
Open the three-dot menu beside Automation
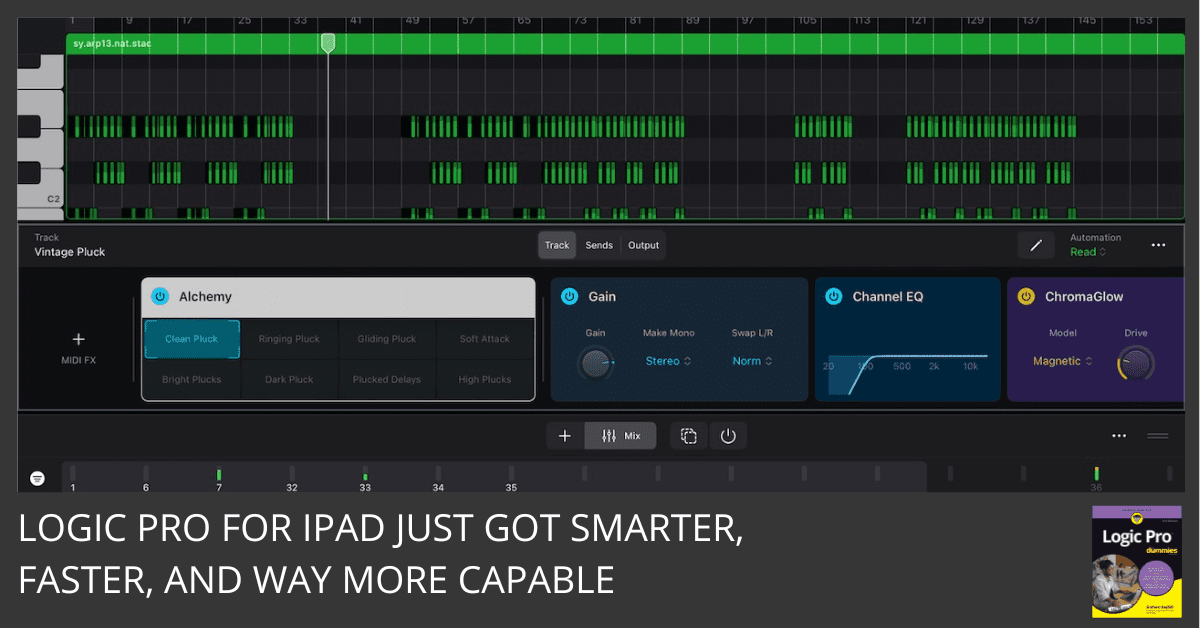point(1158,245)
